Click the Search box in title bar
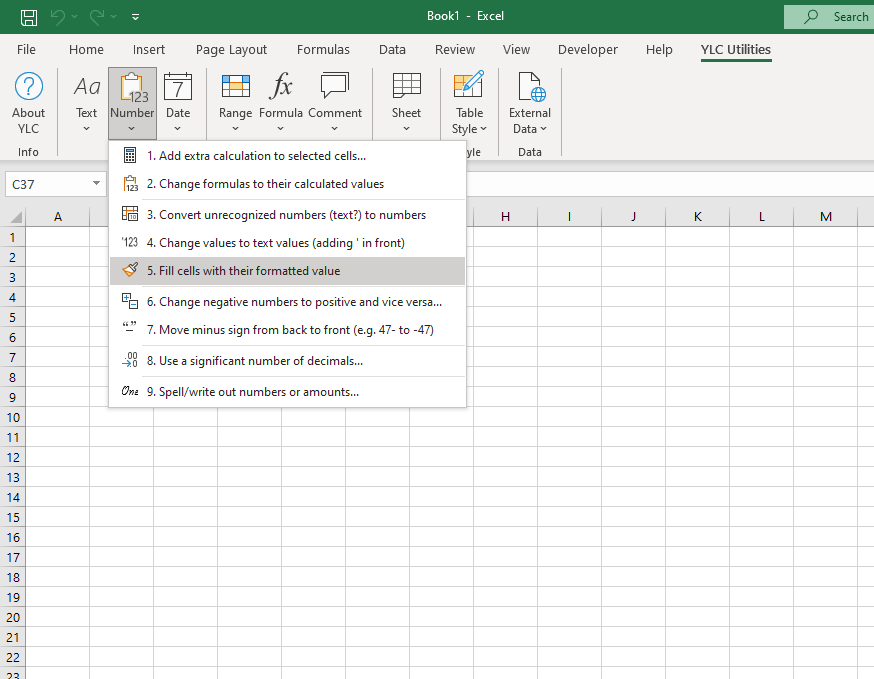 830,16
